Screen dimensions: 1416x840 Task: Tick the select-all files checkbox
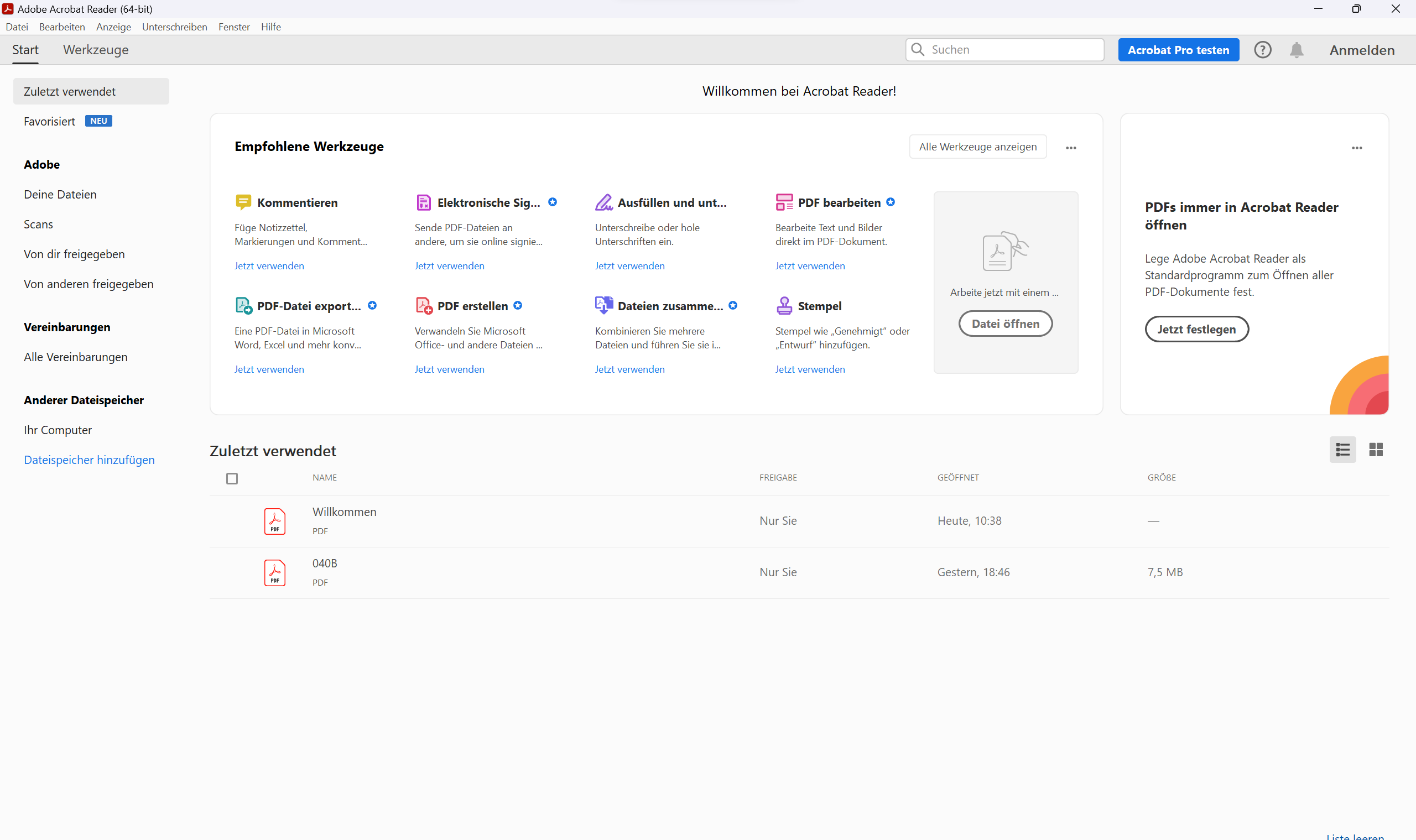click(x=232, y=478)
